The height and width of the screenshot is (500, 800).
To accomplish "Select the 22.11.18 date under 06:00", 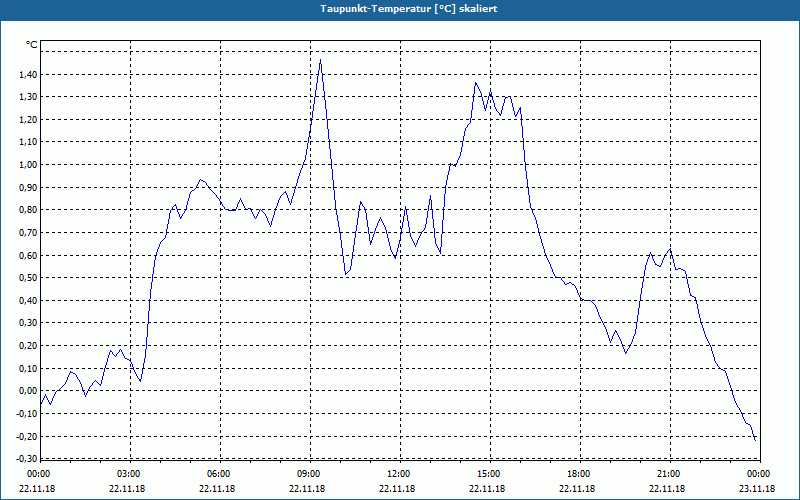I will click(217, 488).
